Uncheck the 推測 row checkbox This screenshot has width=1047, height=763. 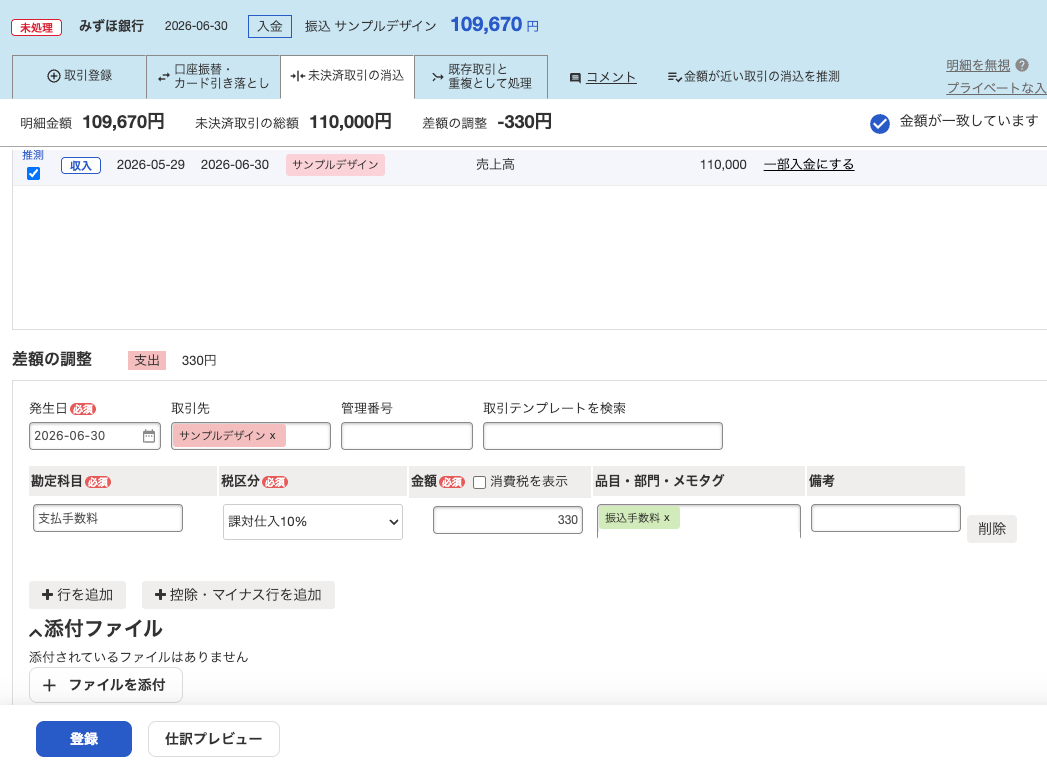[33, 174]
